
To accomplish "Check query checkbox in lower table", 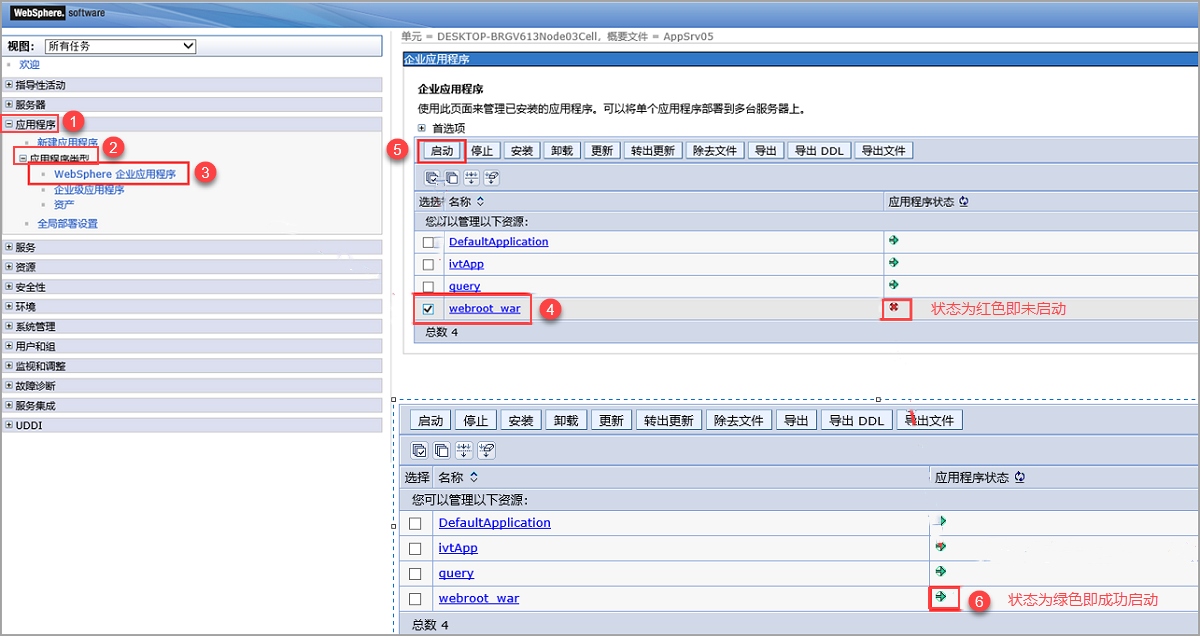I will tap(415, 574).
